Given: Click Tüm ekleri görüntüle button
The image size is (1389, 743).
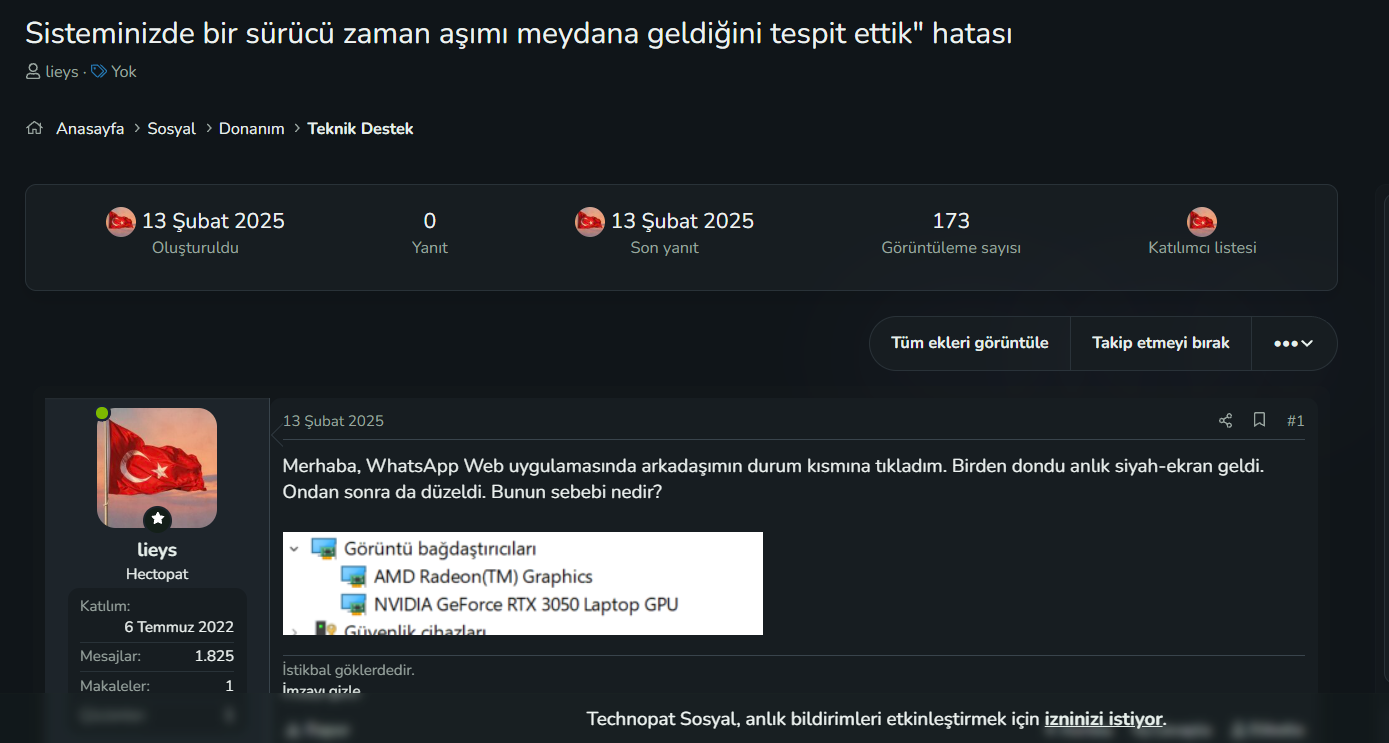Looking at the screenshot, I should (x=970, y=343).
